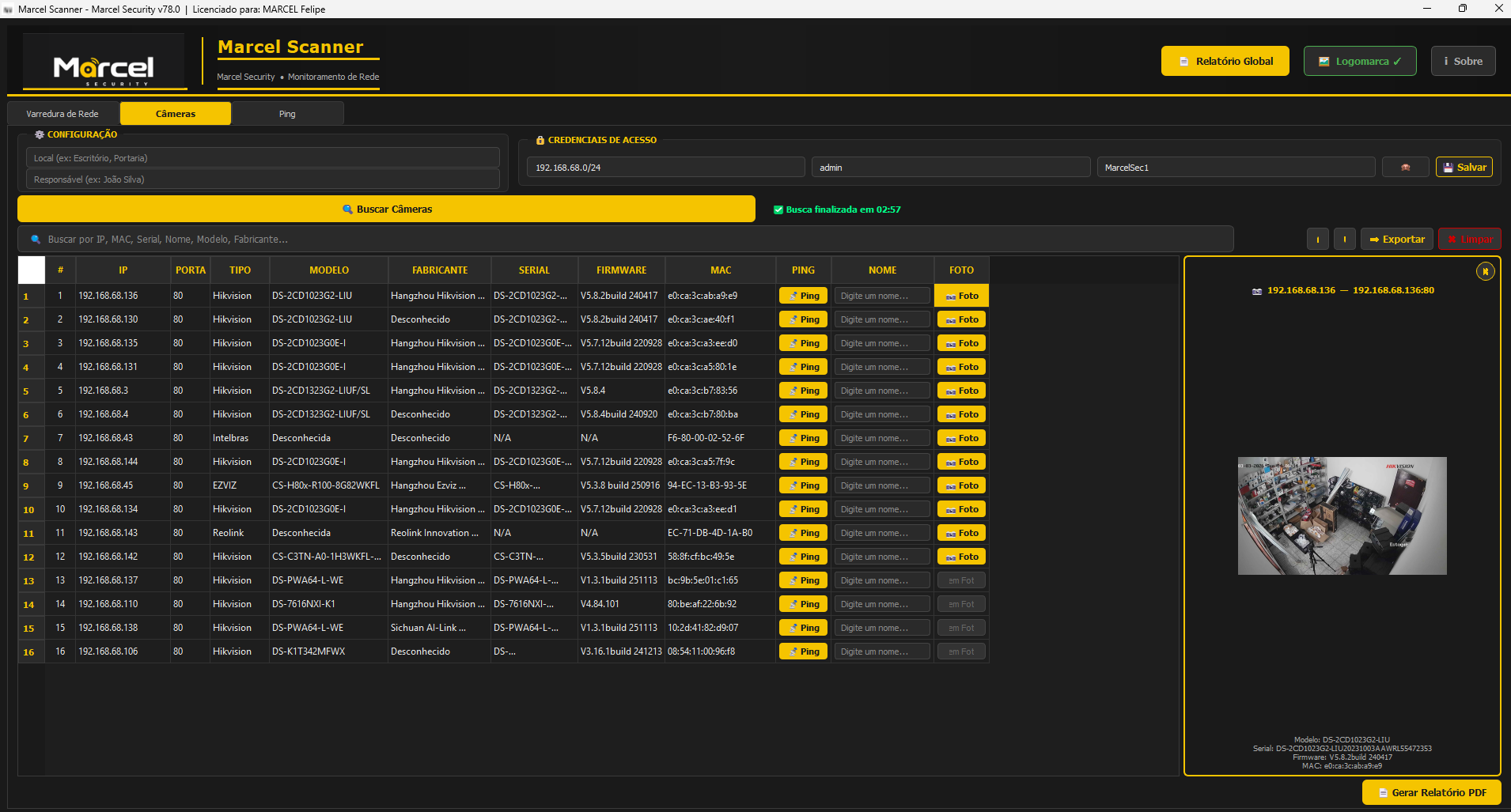Ping the camera at 192.168.68.130

pyautogui.click(x=803, y=319)
